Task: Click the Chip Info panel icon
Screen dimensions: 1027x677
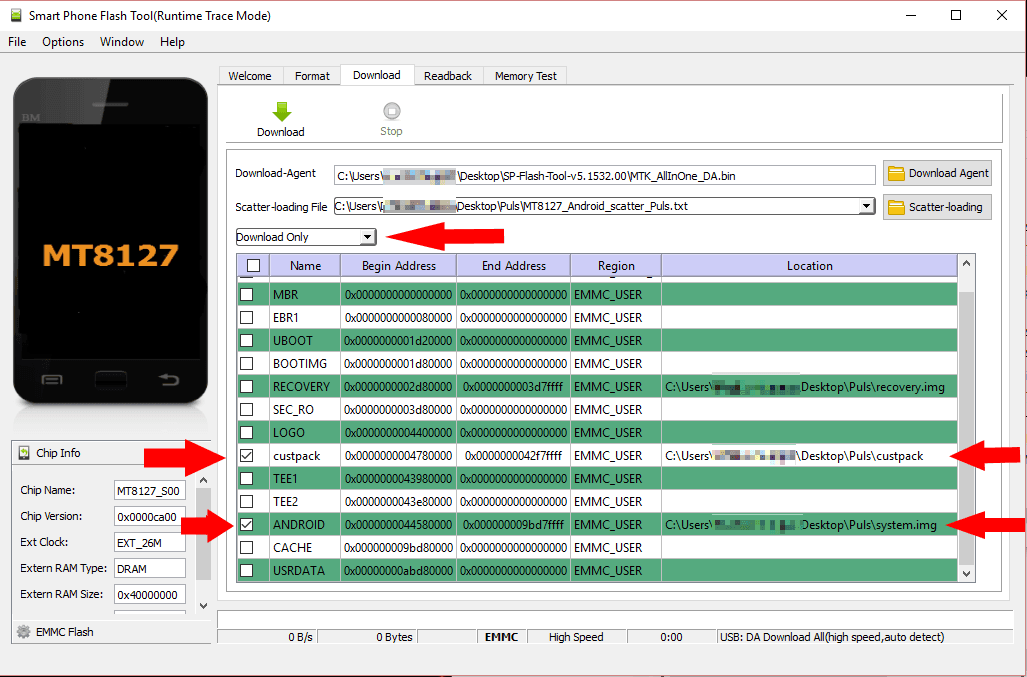Action: [x=24, y=452]
